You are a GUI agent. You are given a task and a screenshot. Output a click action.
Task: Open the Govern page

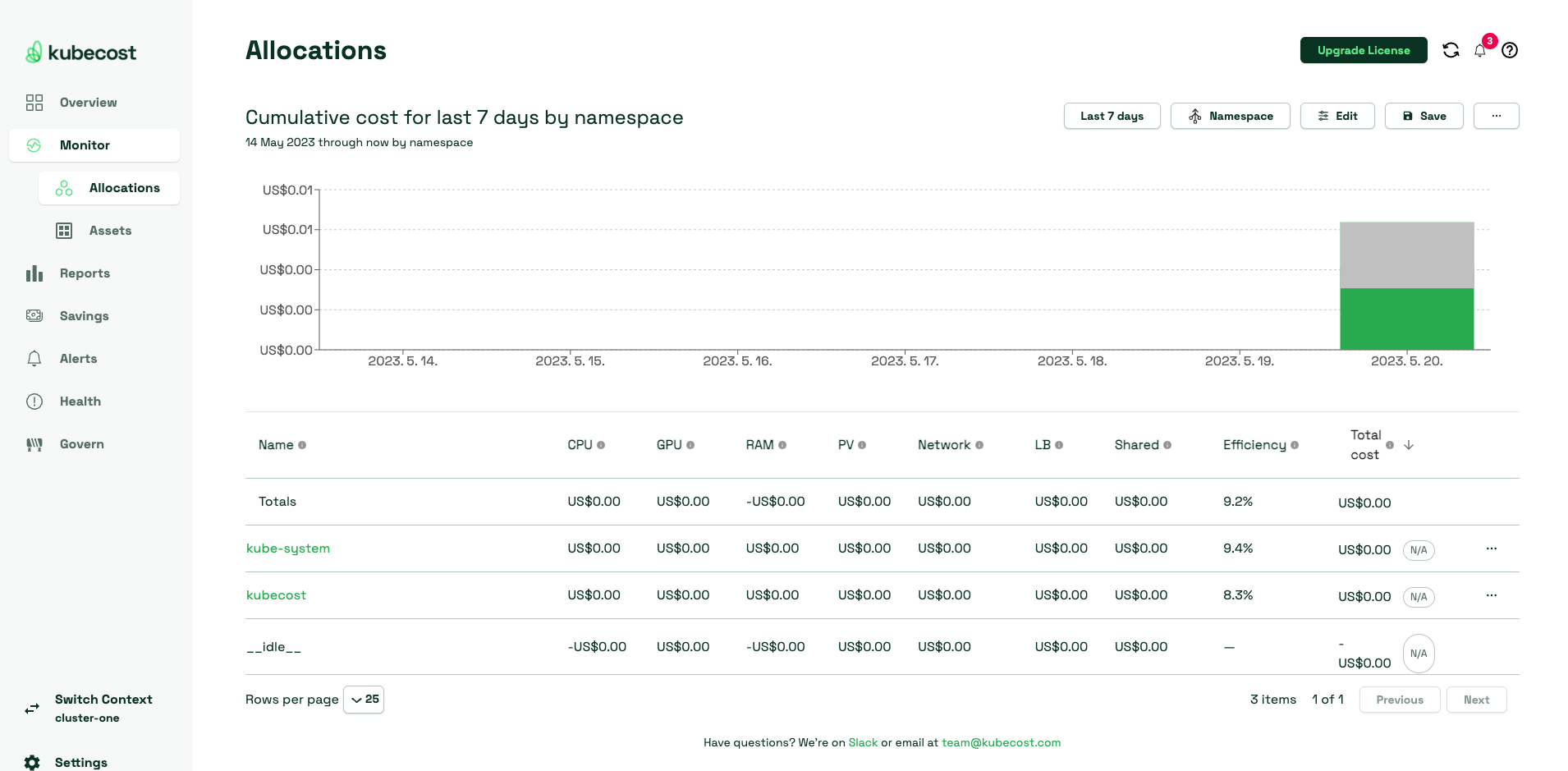(x=81, y=444)
